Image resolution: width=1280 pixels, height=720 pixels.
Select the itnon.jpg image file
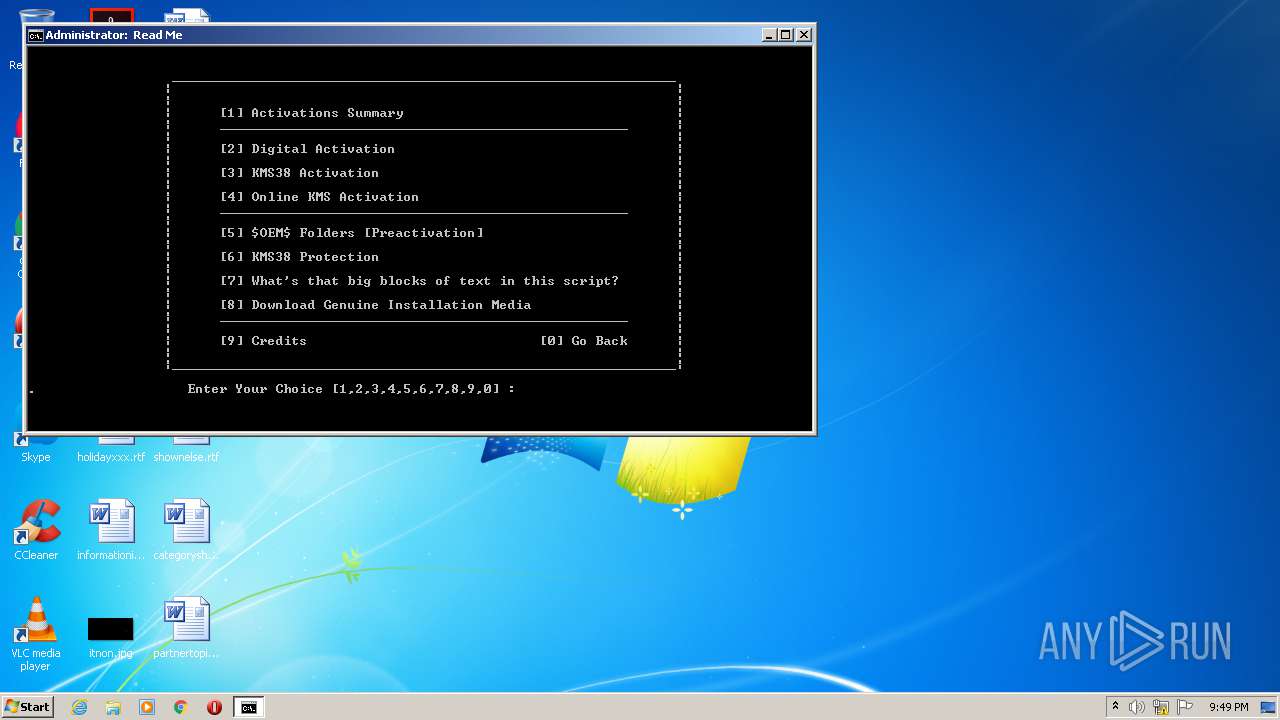click(x=111, y=636)
